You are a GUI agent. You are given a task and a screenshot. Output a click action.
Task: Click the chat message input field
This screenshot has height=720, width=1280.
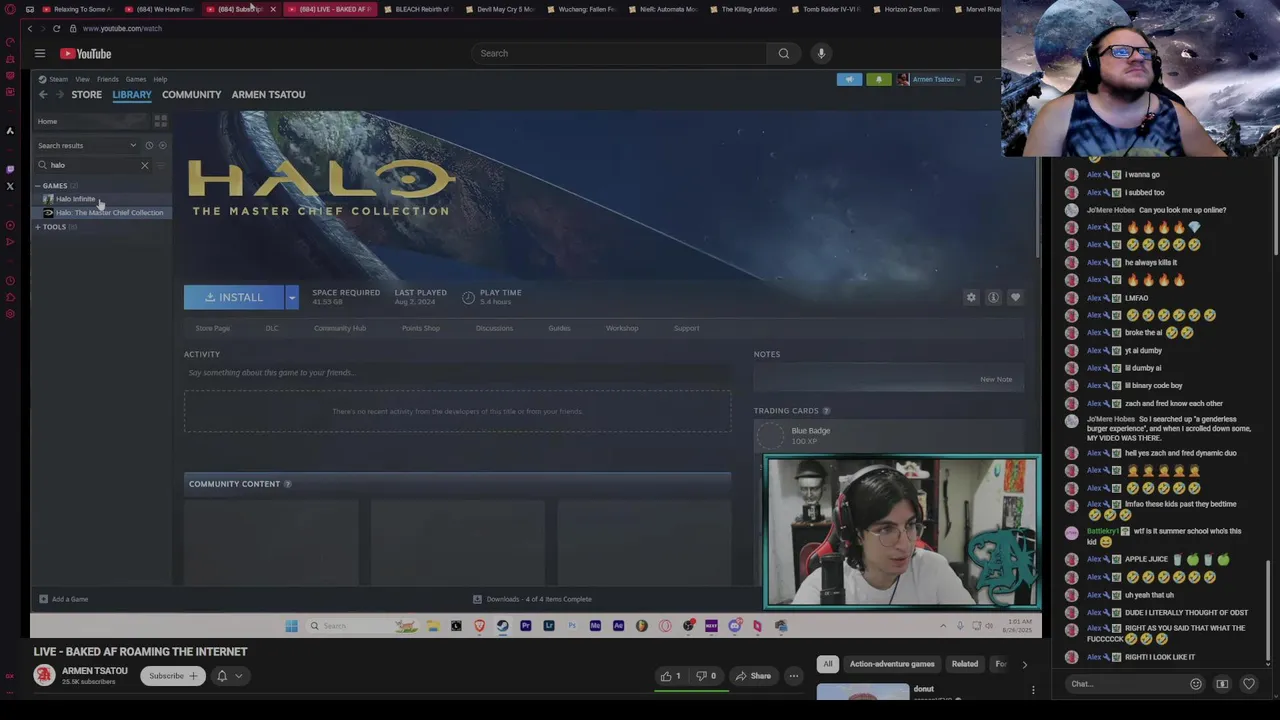[1125, 684]
